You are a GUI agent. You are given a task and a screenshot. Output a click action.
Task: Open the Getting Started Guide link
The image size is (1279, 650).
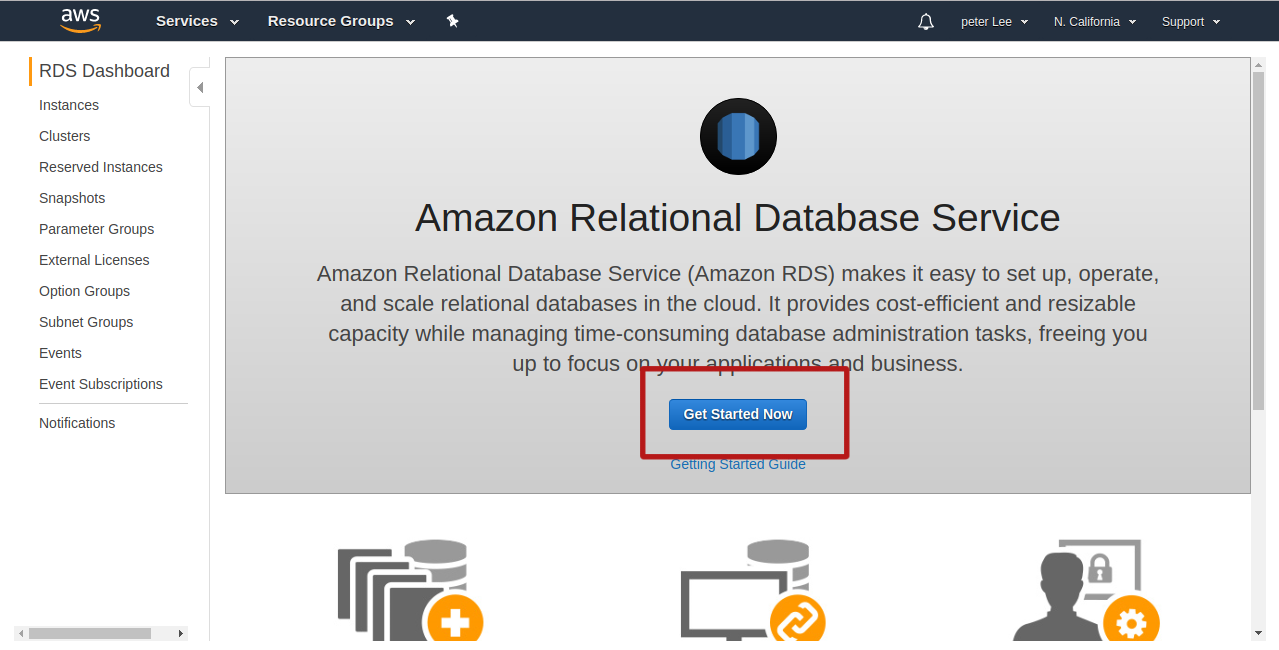pos(738,464)
